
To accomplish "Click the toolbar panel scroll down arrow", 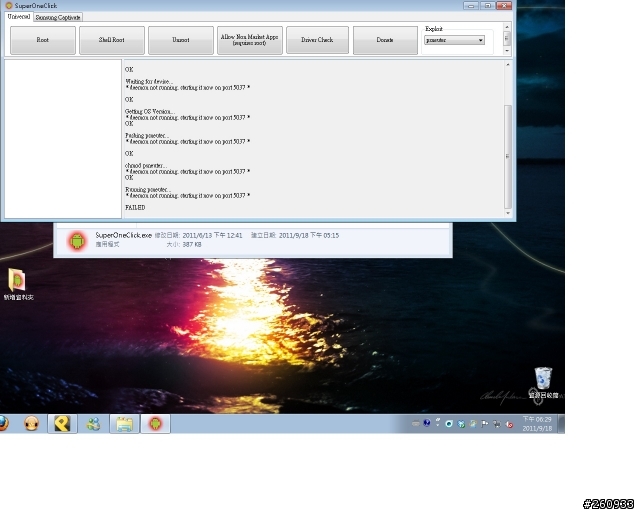I will tap(507, 51).
